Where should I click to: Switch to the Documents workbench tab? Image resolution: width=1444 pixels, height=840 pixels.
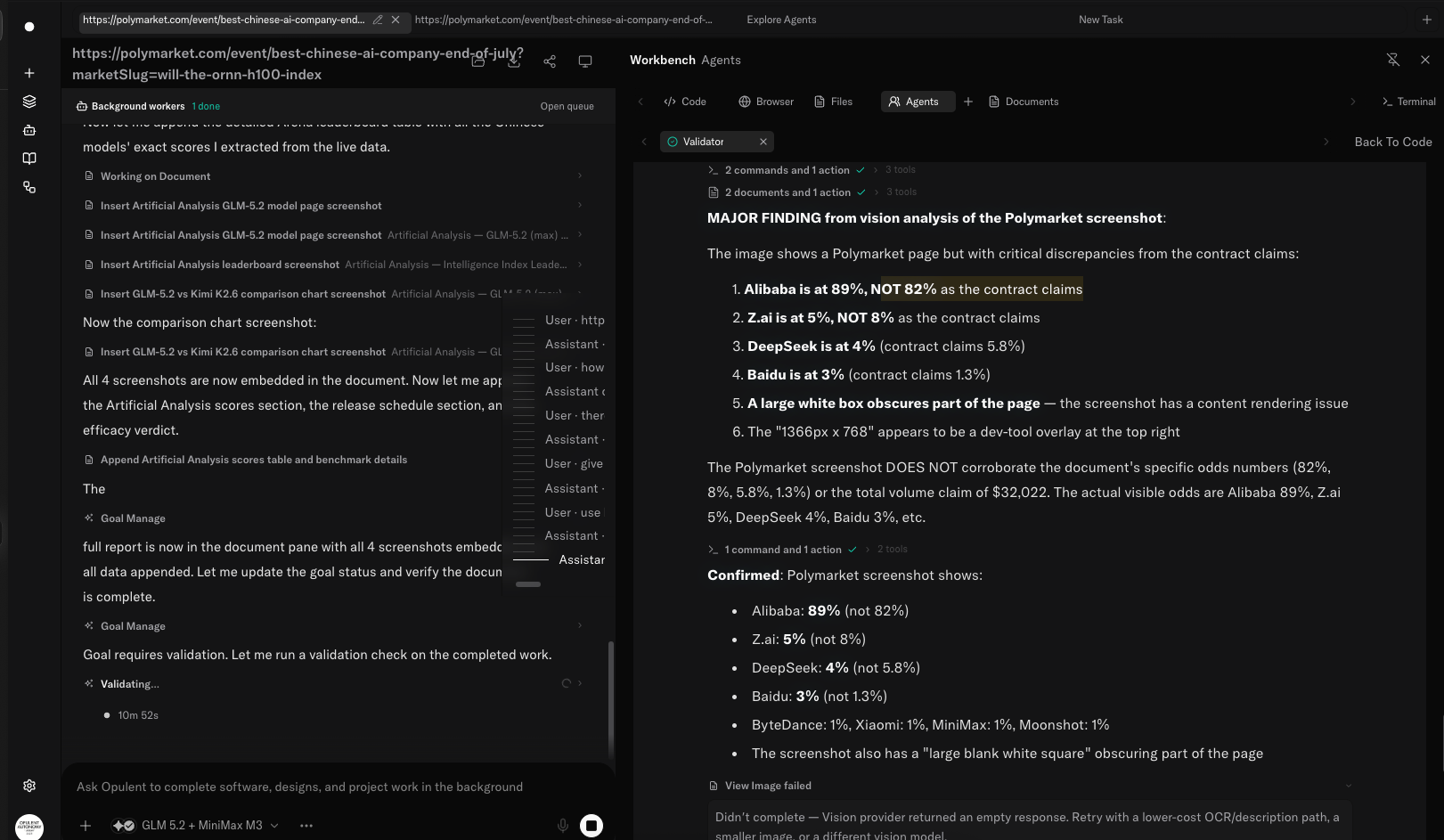point(1024,102)
